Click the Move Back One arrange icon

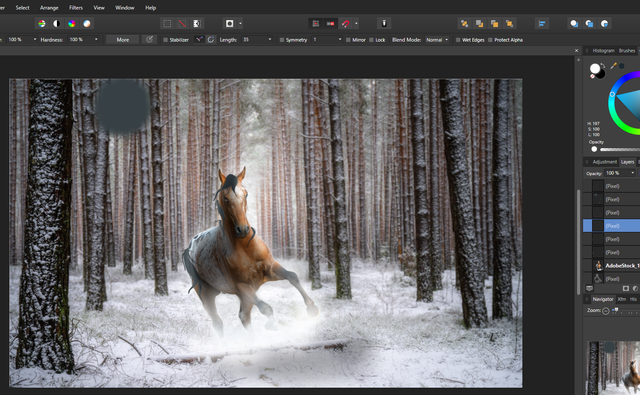[x=480, y=24]
